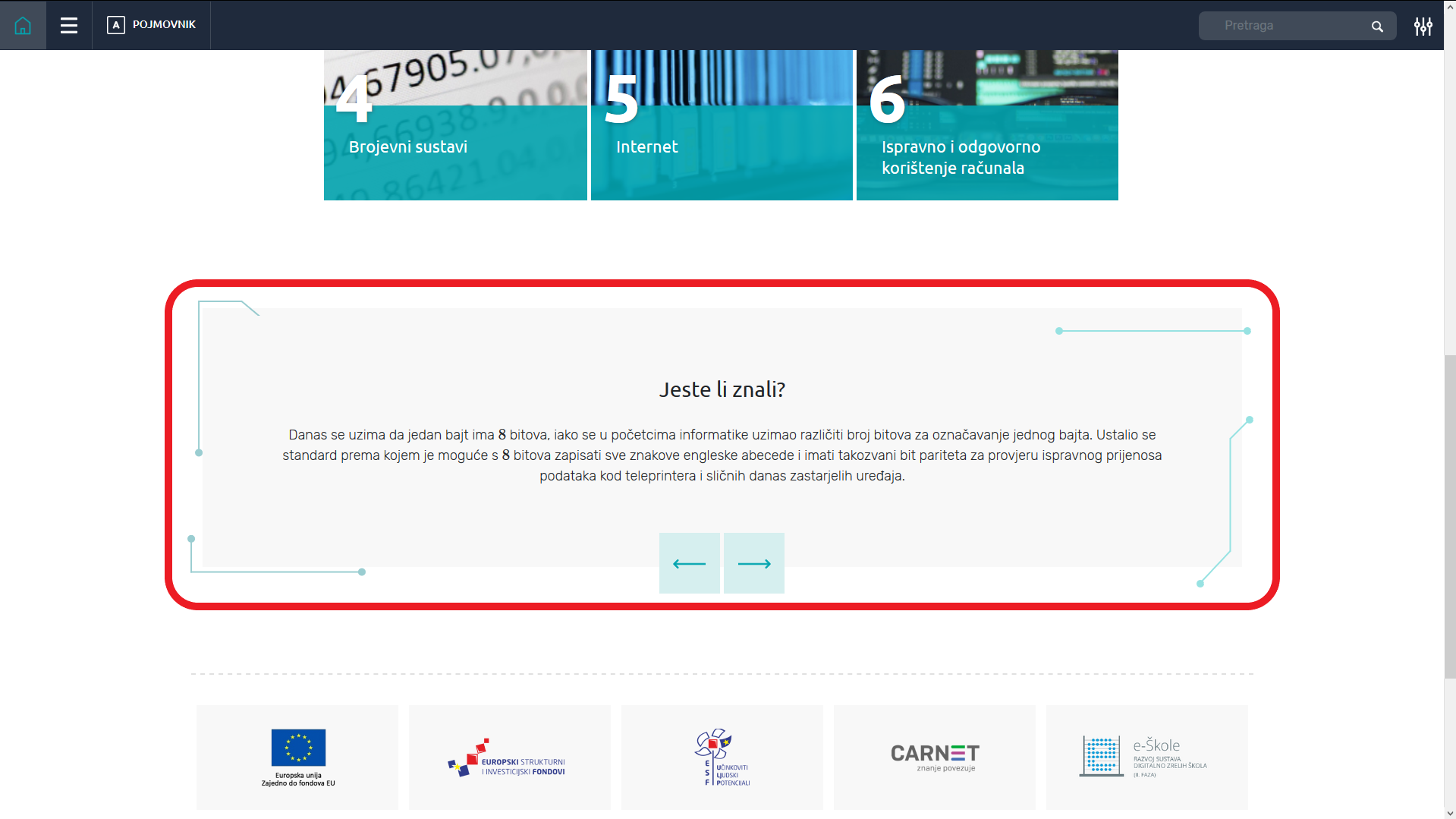Click the e-Škole logo
1456x819 pixels.
[1146, 757]
